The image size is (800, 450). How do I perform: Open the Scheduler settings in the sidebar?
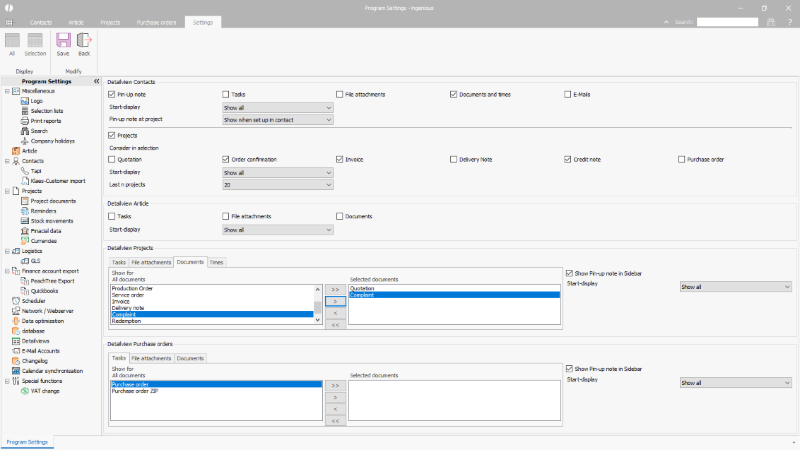pyautogui.click(x=33, y=300)
